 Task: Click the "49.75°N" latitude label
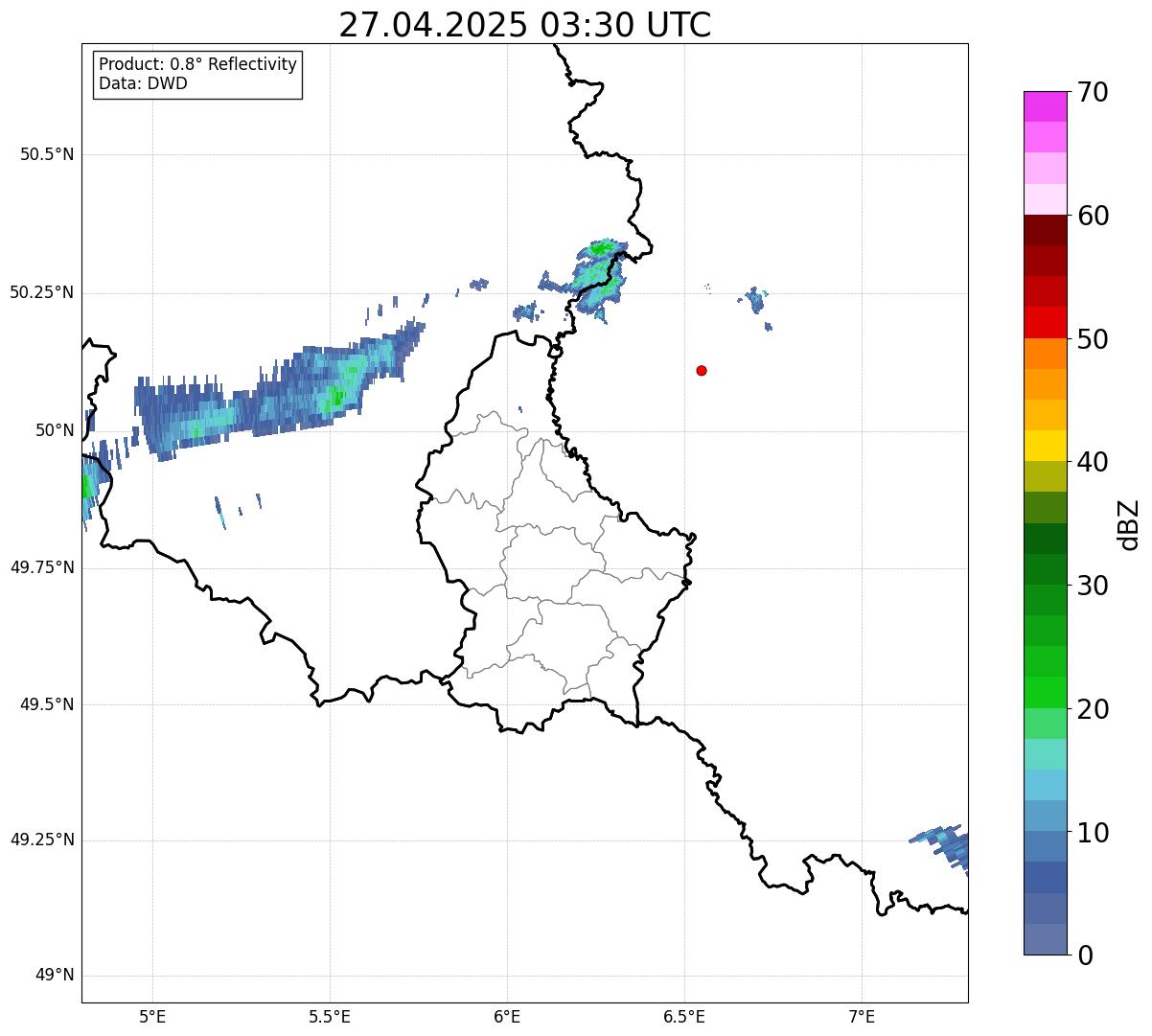point(42,567)
